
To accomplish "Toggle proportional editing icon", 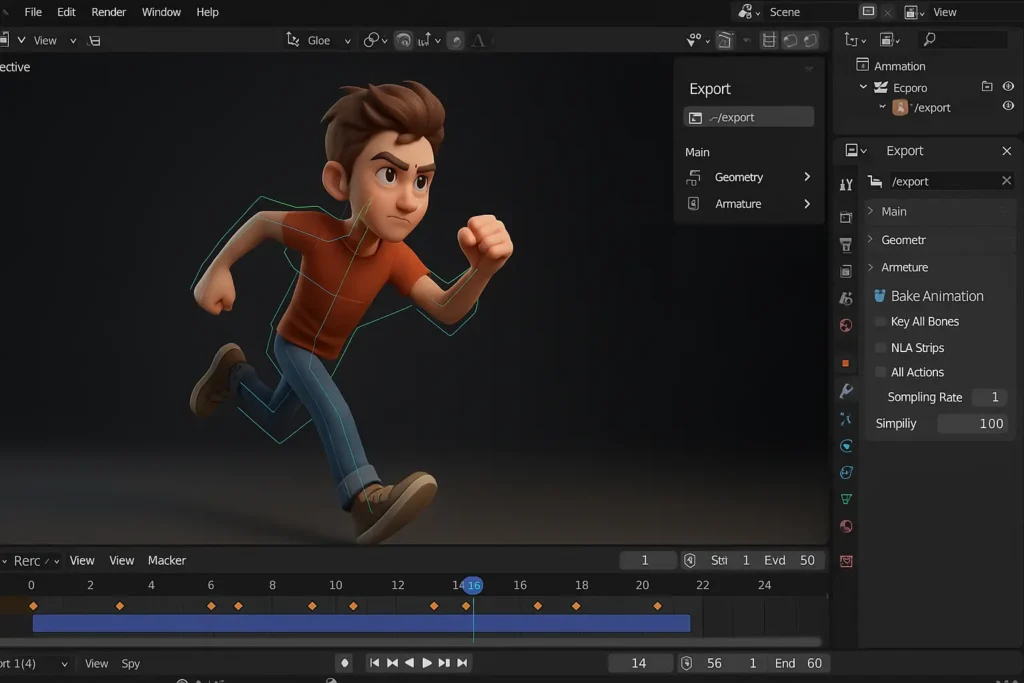I will [x=456, y=41].
